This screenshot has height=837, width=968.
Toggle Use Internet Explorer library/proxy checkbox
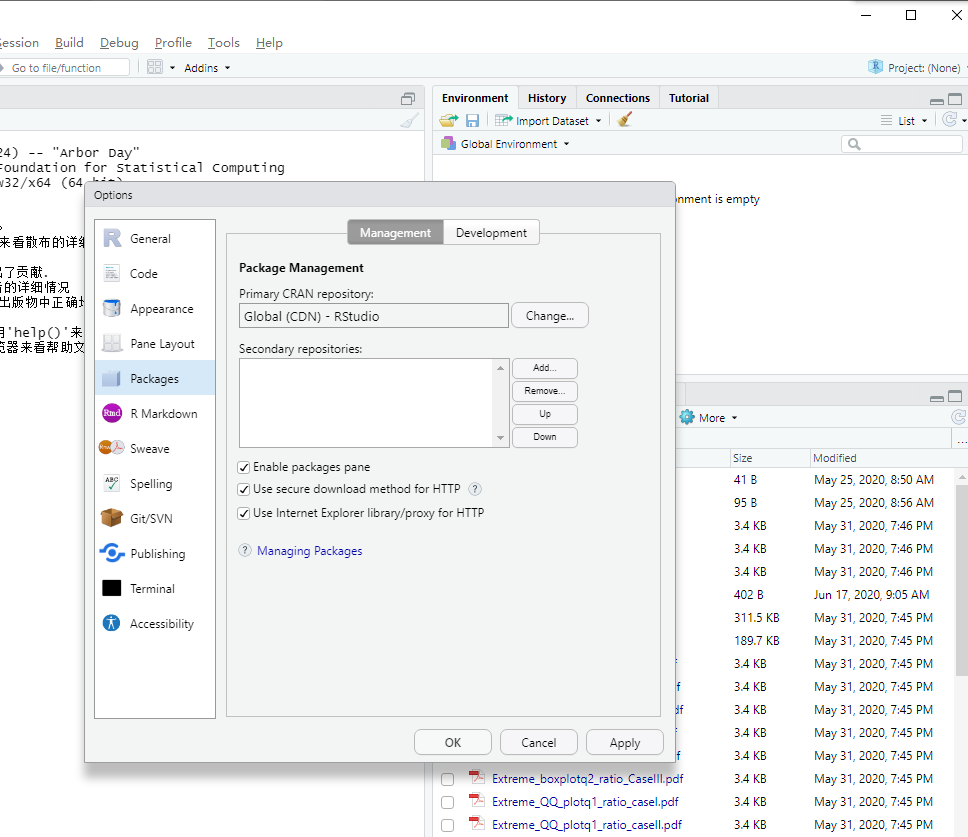(x=244, y=513)
